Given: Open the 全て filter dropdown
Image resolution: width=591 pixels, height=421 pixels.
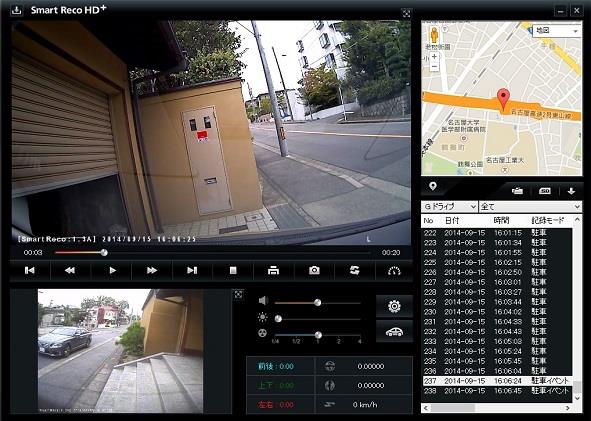Looking at the screenshot, I should (x=530, y=207).
